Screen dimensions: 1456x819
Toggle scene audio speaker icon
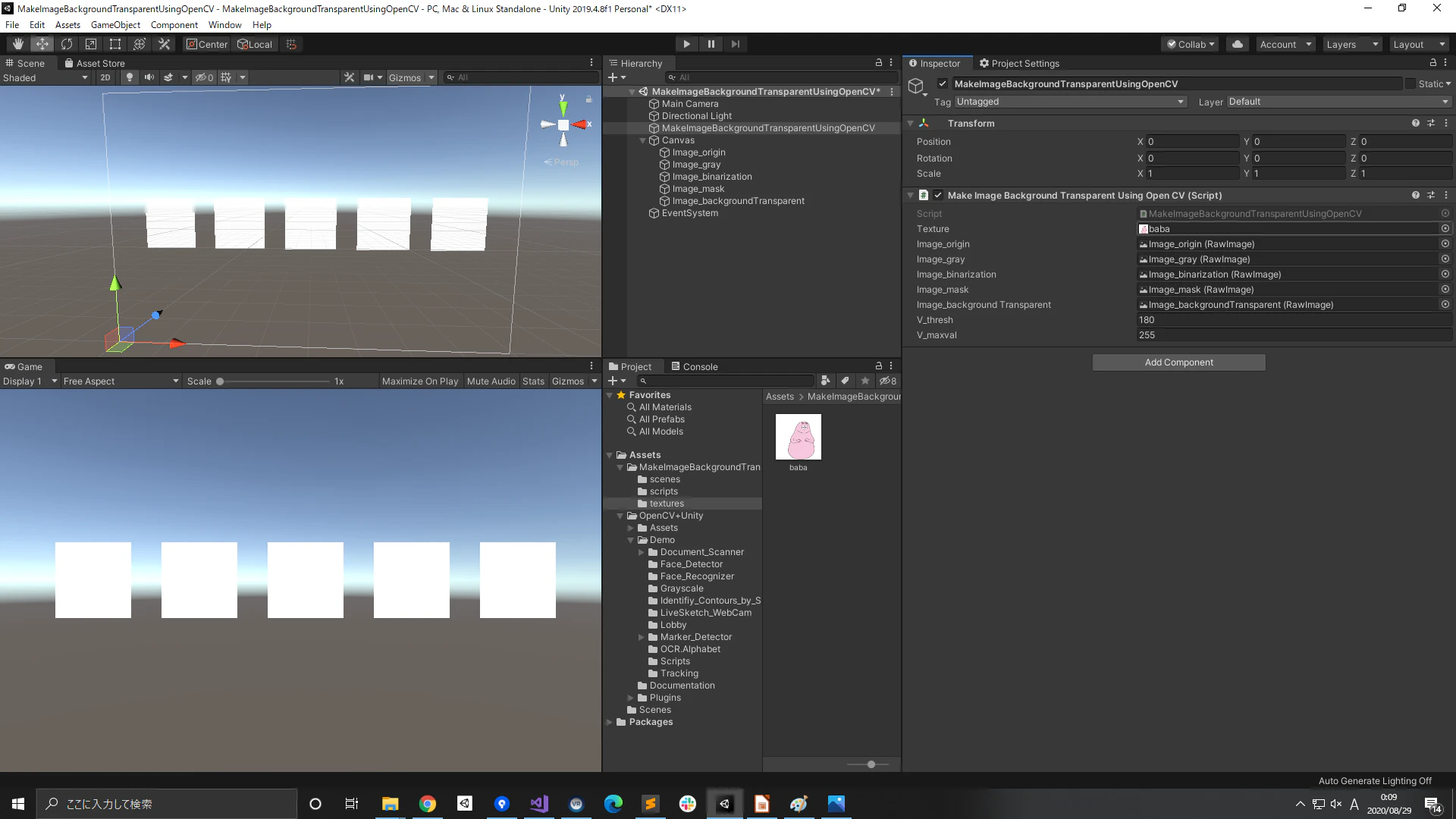point(149,77)
